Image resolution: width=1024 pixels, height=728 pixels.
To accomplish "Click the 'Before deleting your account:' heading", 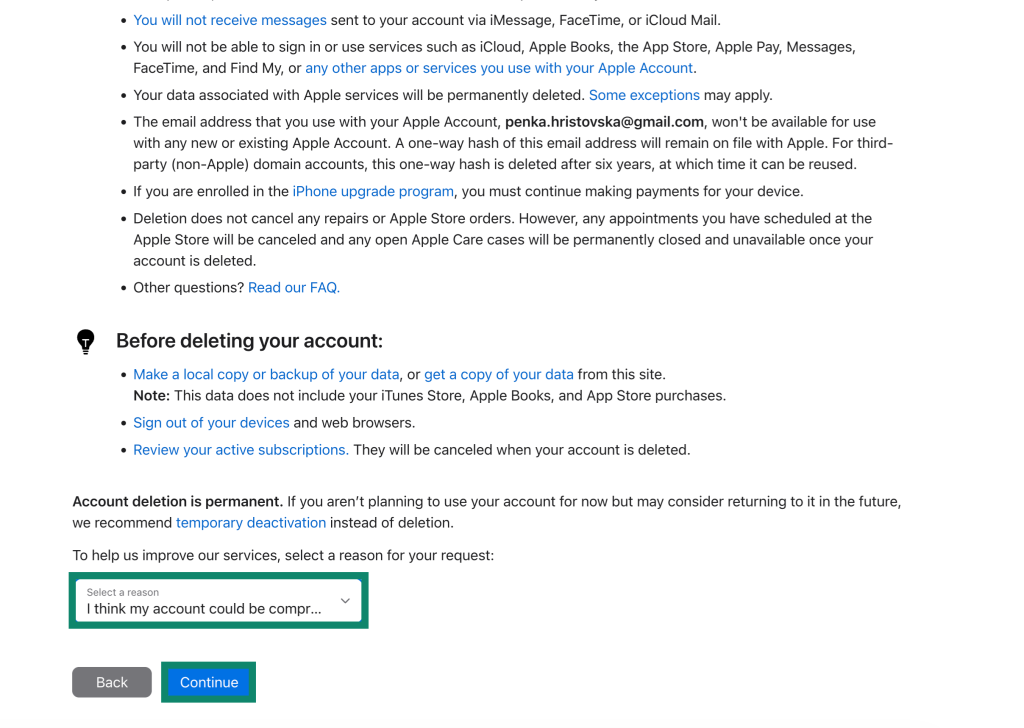I will point(249,341).
